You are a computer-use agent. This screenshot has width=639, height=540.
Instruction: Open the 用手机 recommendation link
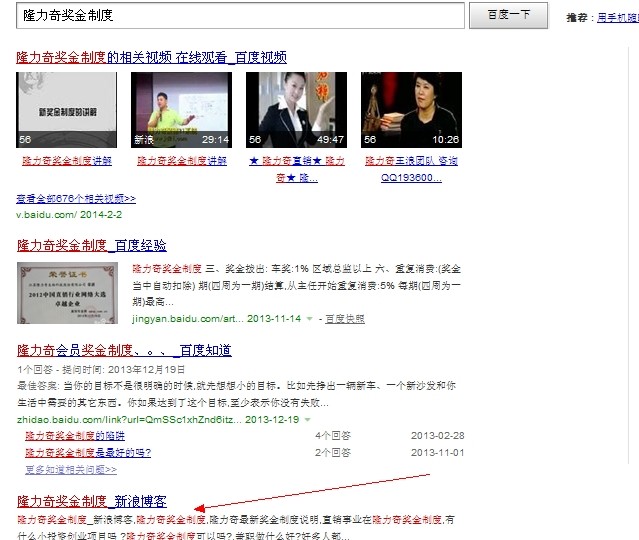617,18
